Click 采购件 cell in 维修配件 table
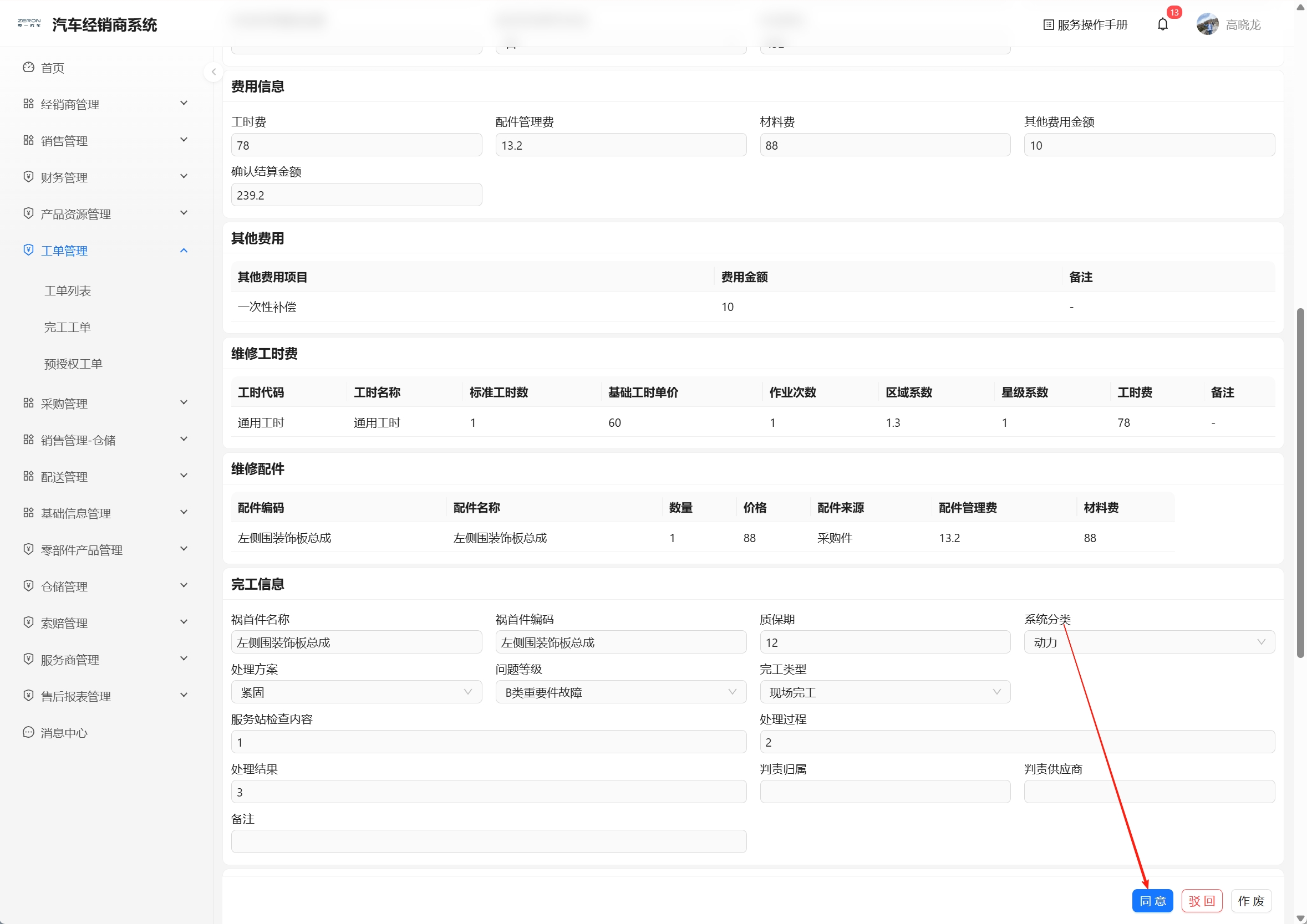1307x924 pixels. point(835,538)
